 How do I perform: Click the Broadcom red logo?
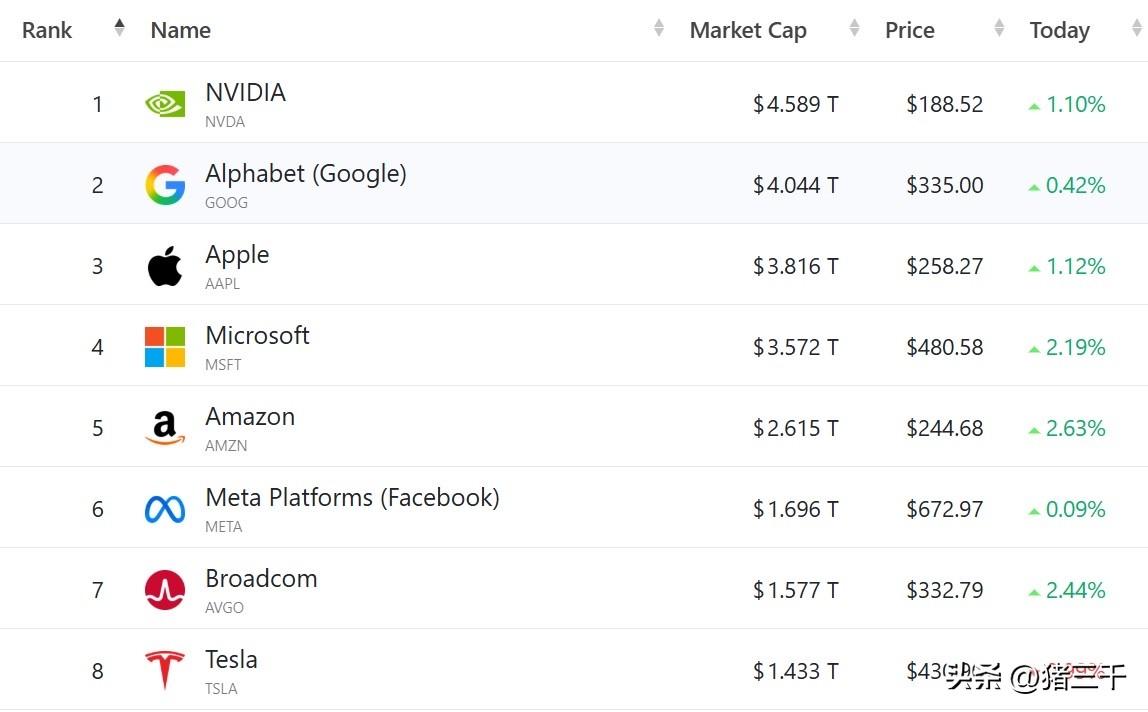coord(165,591)
